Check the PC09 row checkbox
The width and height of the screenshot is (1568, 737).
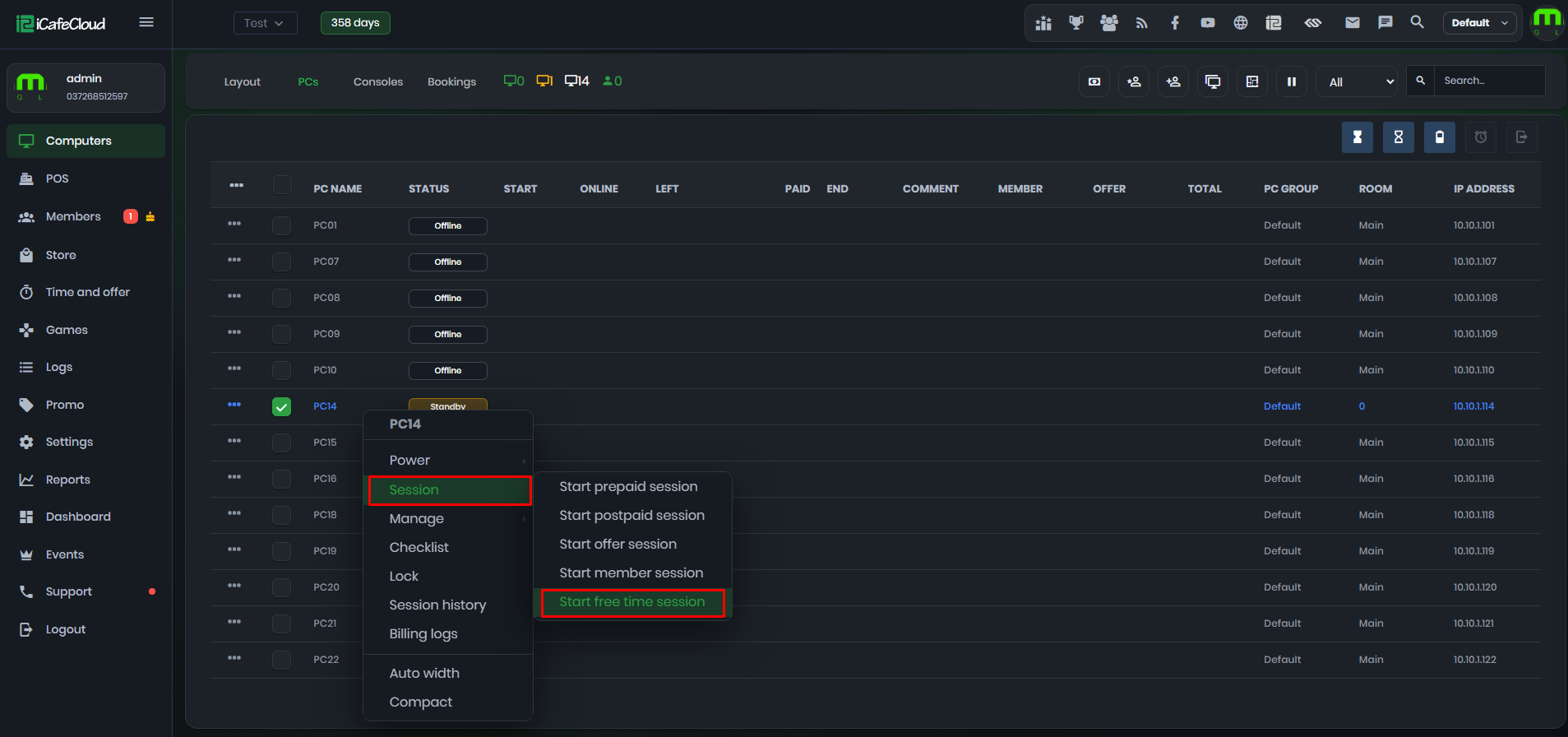pos(281,334)
